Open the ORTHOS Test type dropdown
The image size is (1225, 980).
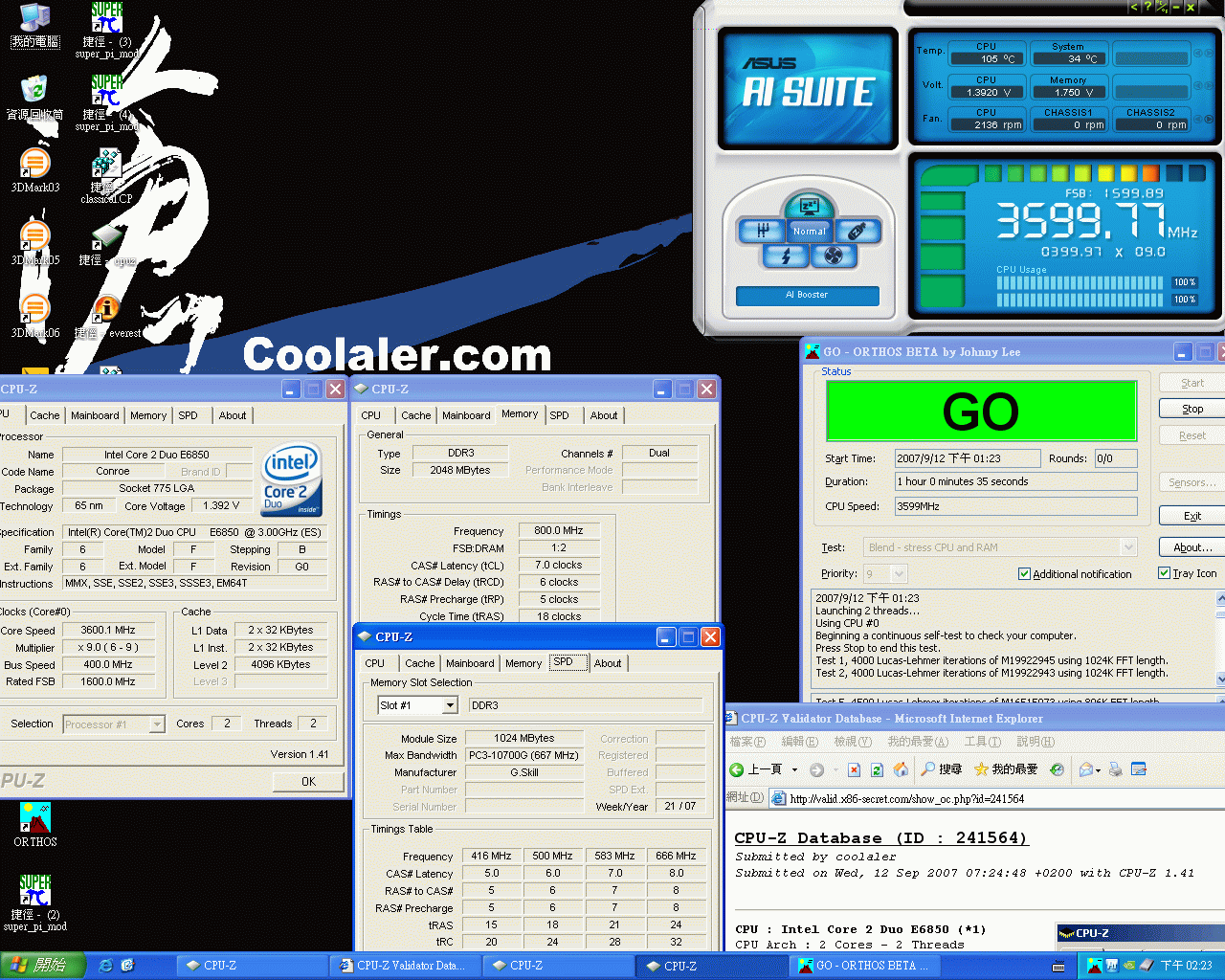[x=1128, y=547]
